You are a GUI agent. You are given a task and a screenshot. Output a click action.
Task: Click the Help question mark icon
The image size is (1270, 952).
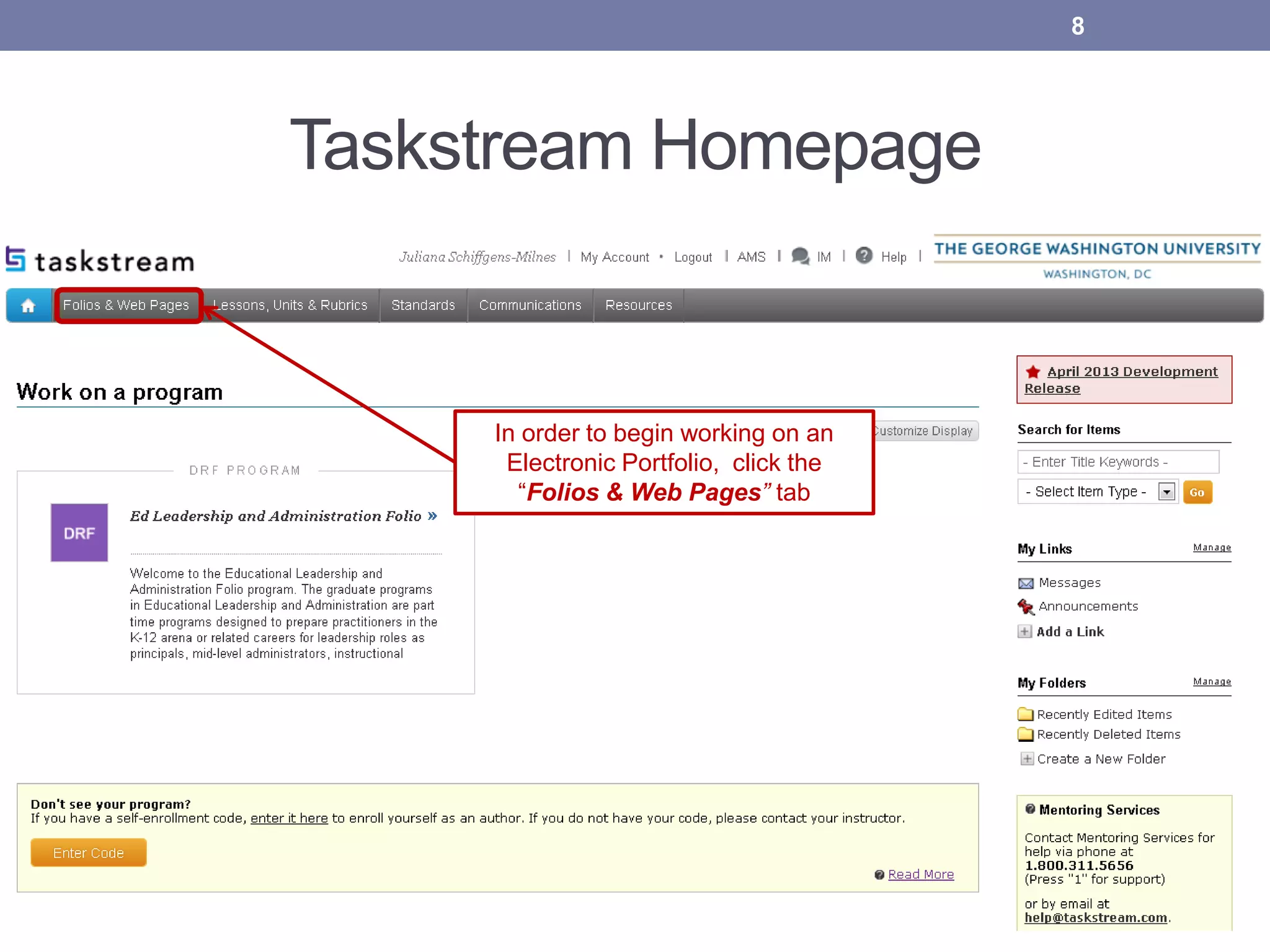point(864,255)
